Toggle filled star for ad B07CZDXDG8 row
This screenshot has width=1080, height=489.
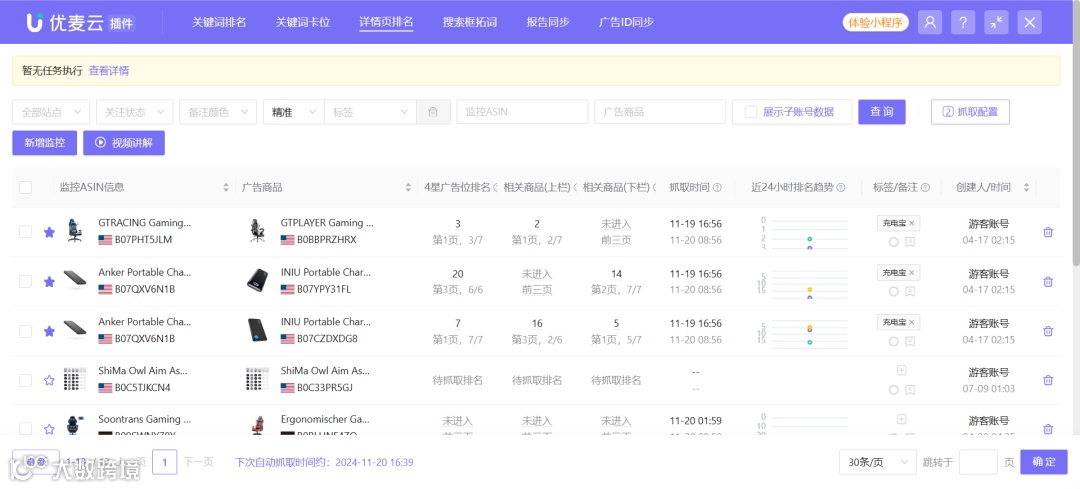(x=49, y=331)
